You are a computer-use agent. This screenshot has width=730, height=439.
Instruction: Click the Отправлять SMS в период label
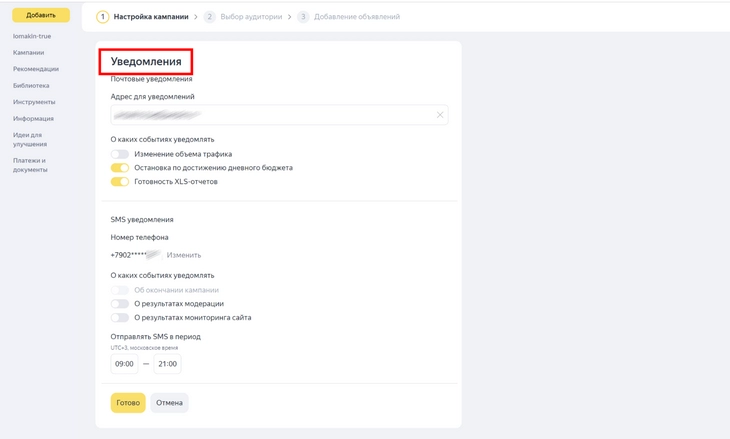[155, 337]
